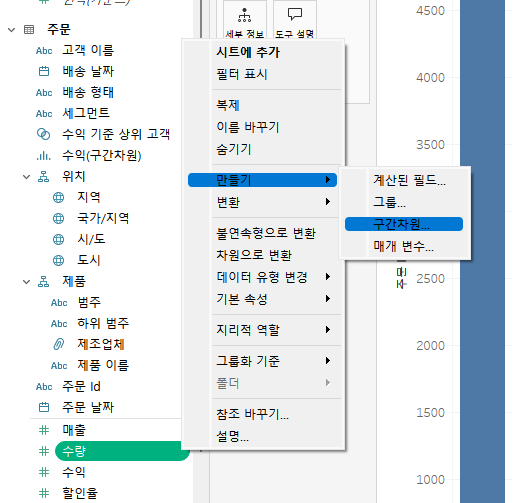Select the 하위 범주 field

click(x=103, y=323)
